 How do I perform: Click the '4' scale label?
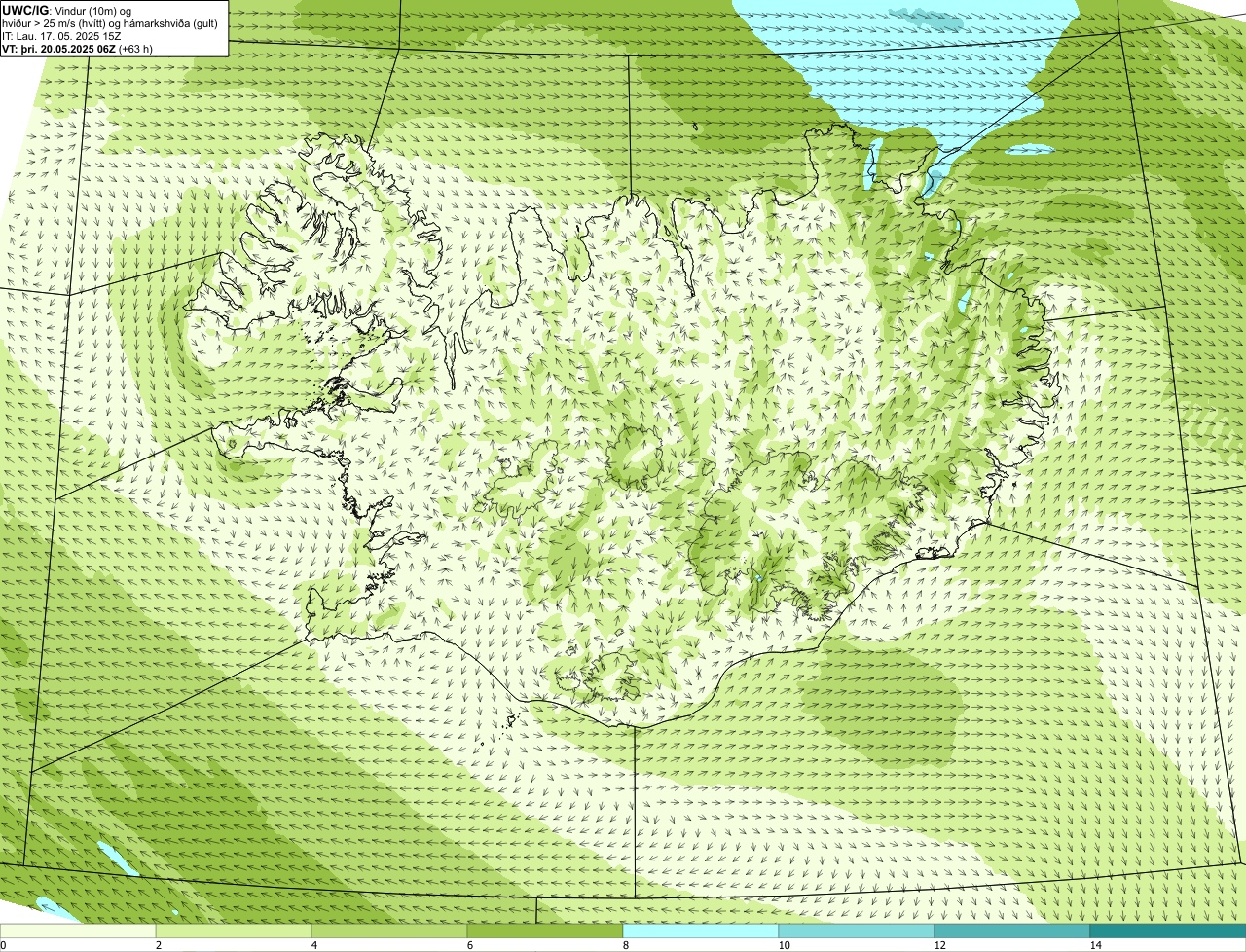[x=313, y=945]
